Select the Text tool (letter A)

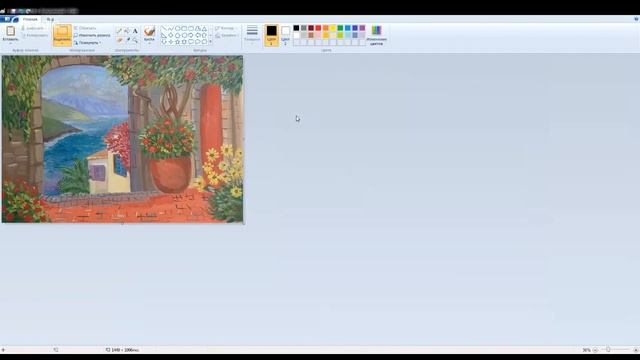pos(135,31)
